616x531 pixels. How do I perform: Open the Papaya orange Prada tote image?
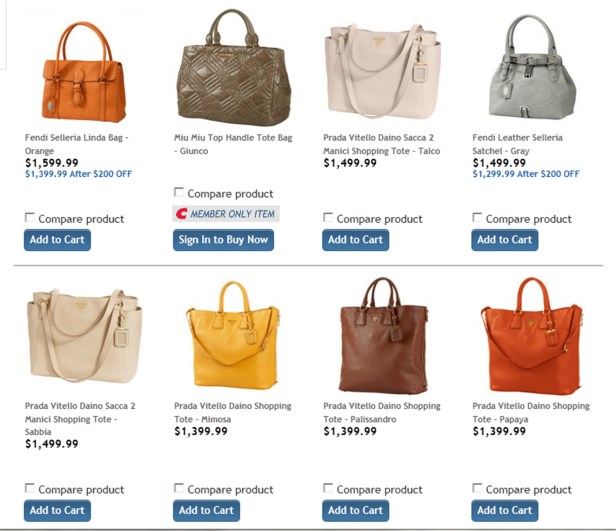pos(532,335)
